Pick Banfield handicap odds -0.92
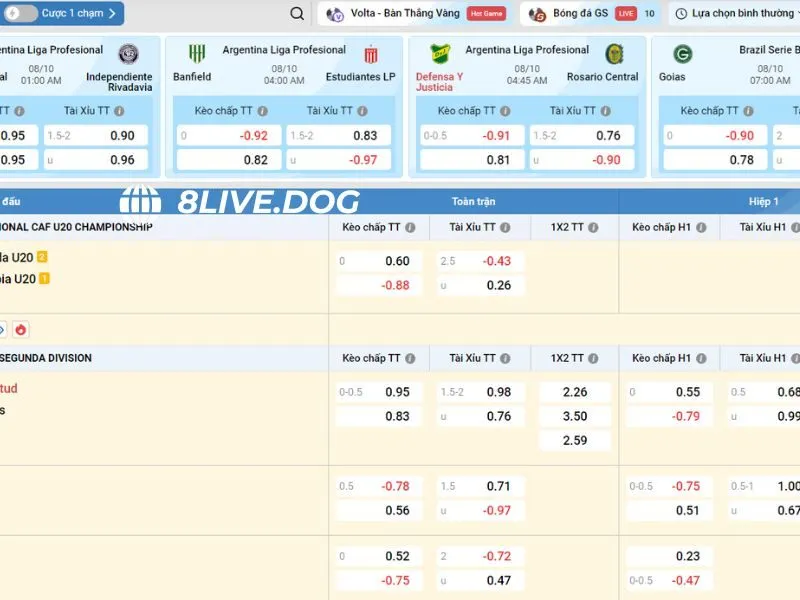The image size is (800, 600). (x=229, y=136)
